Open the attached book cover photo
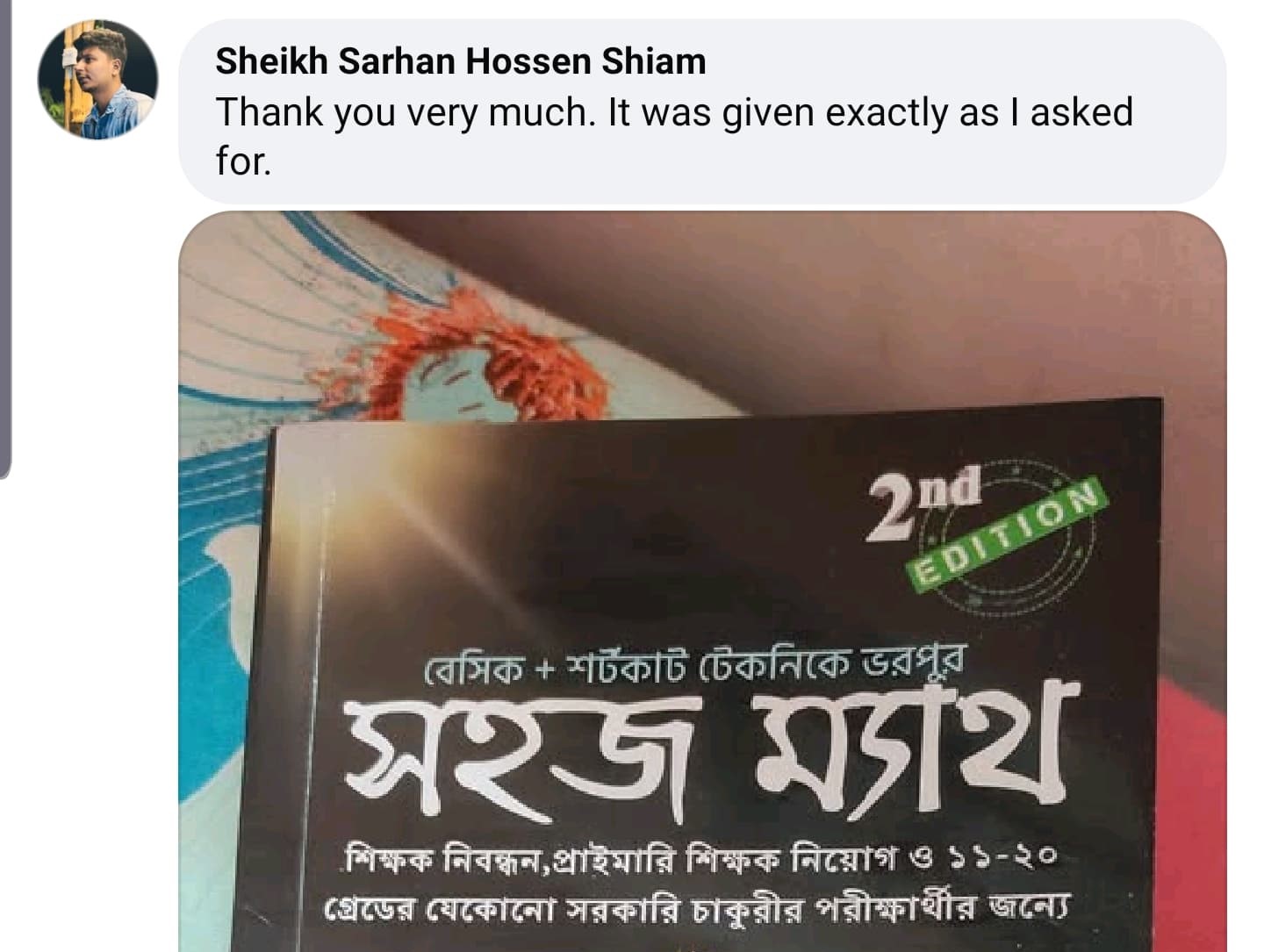The image size is (1264, 952). coord(702,583)
